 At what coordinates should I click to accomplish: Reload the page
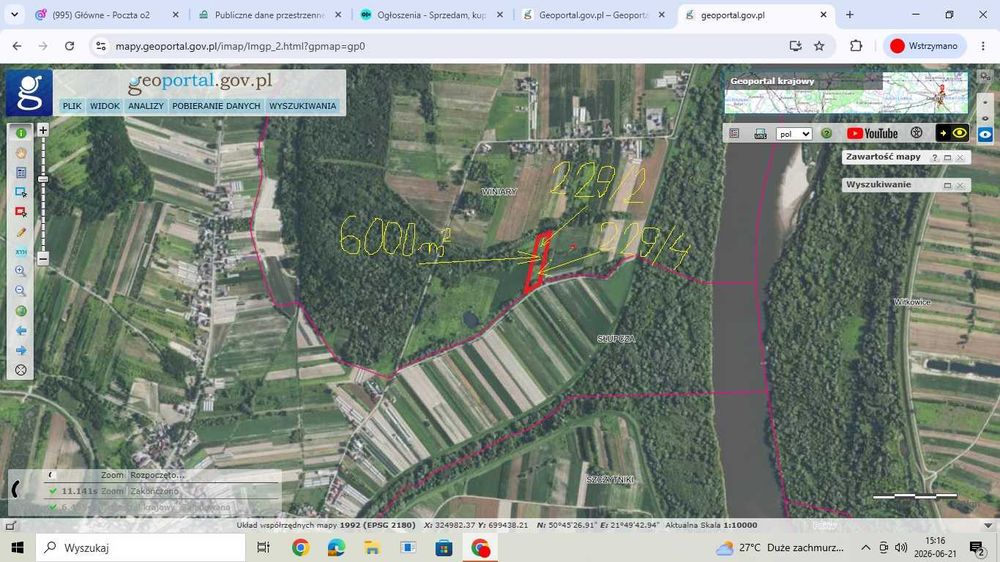(70, 46)
